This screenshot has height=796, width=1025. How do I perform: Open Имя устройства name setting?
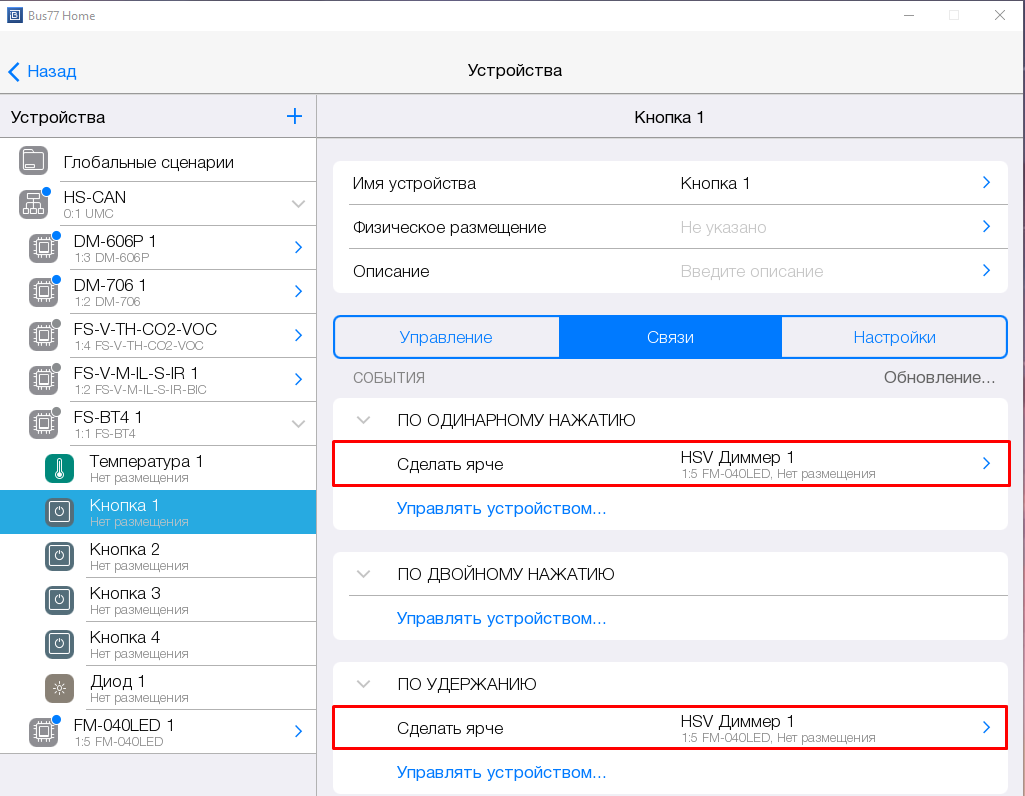[x=670, y=183]
